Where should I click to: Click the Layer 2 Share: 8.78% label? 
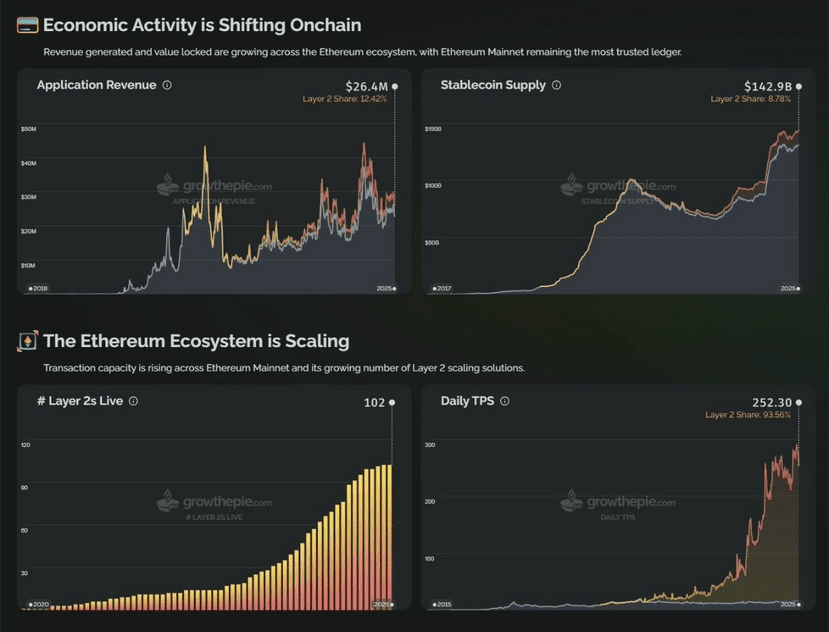click(750, 99)
